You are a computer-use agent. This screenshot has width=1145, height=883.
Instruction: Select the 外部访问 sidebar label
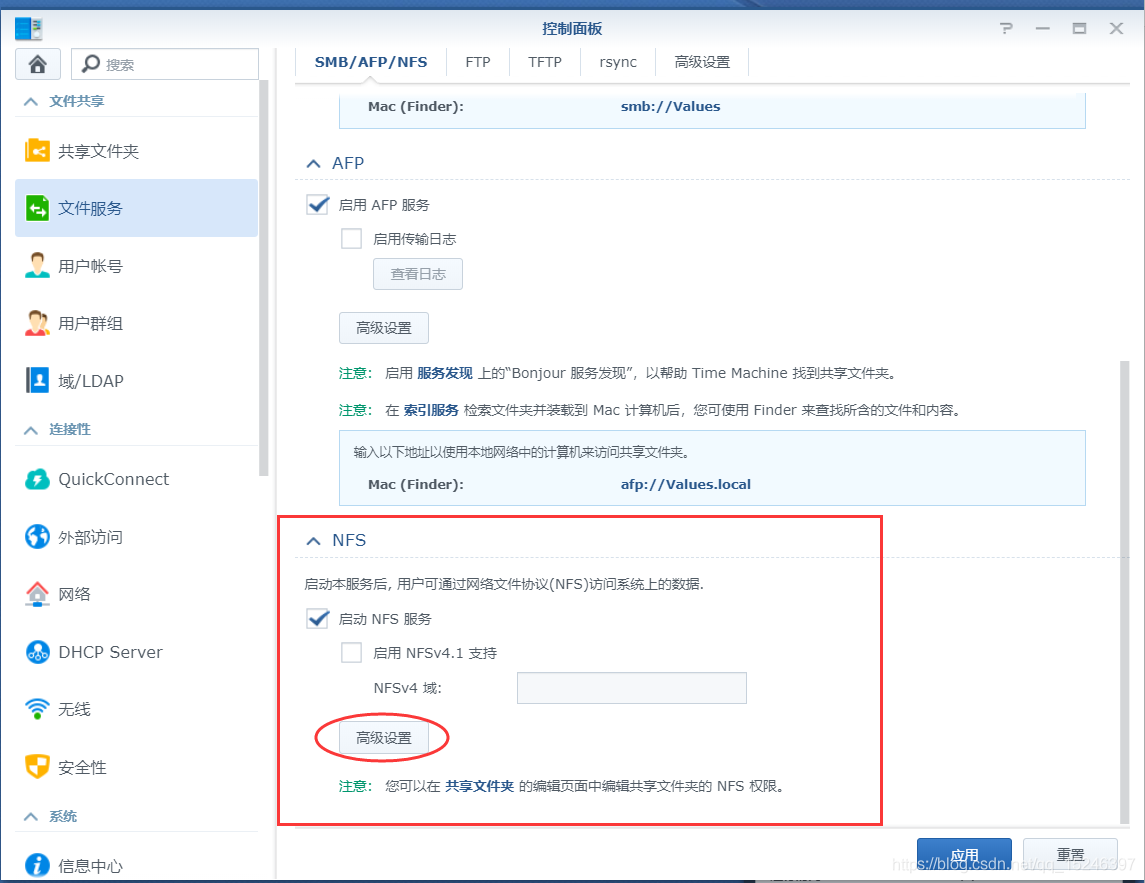[x=91, y=538]
